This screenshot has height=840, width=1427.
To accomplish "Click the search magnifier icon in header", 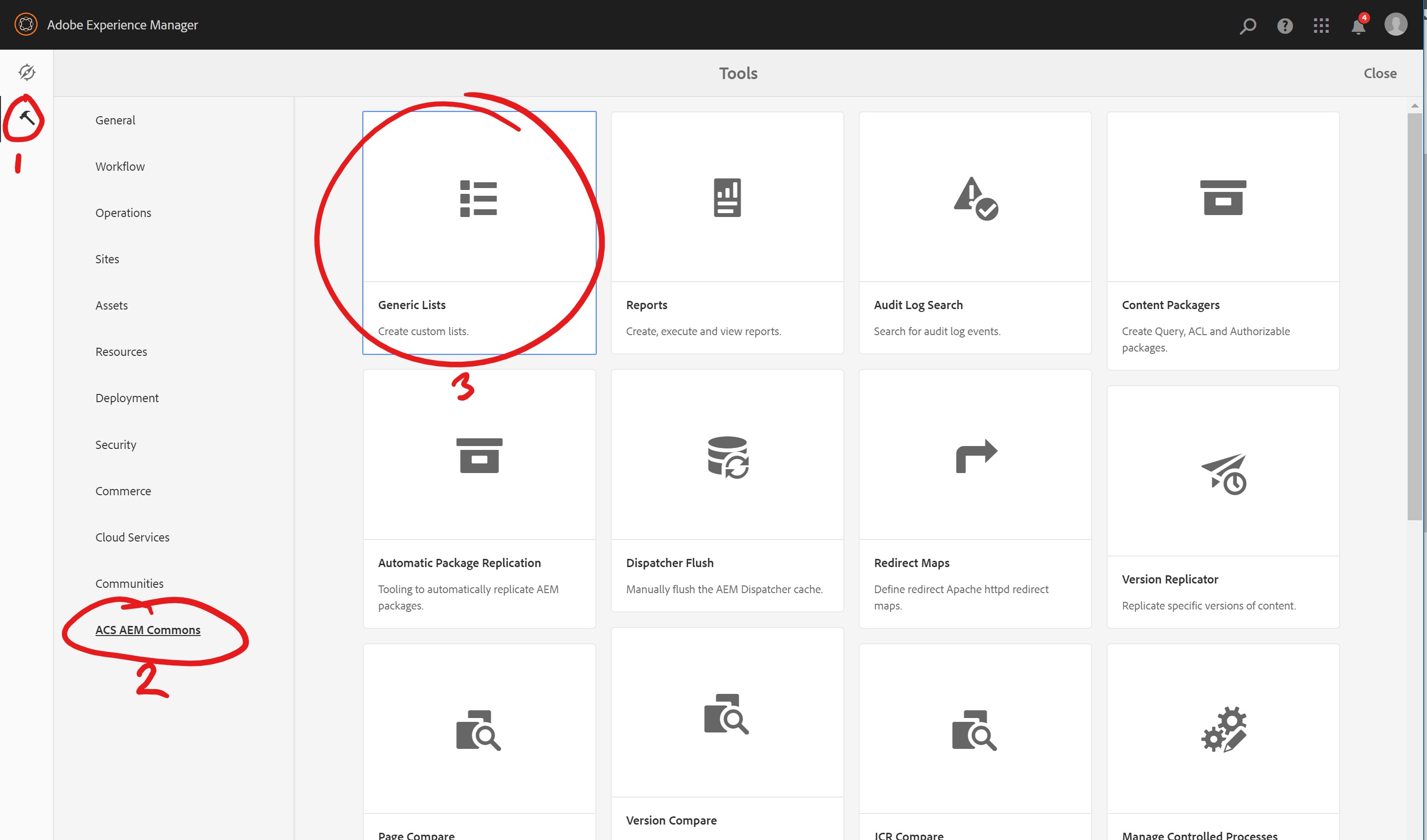I will coord(1248,26).
